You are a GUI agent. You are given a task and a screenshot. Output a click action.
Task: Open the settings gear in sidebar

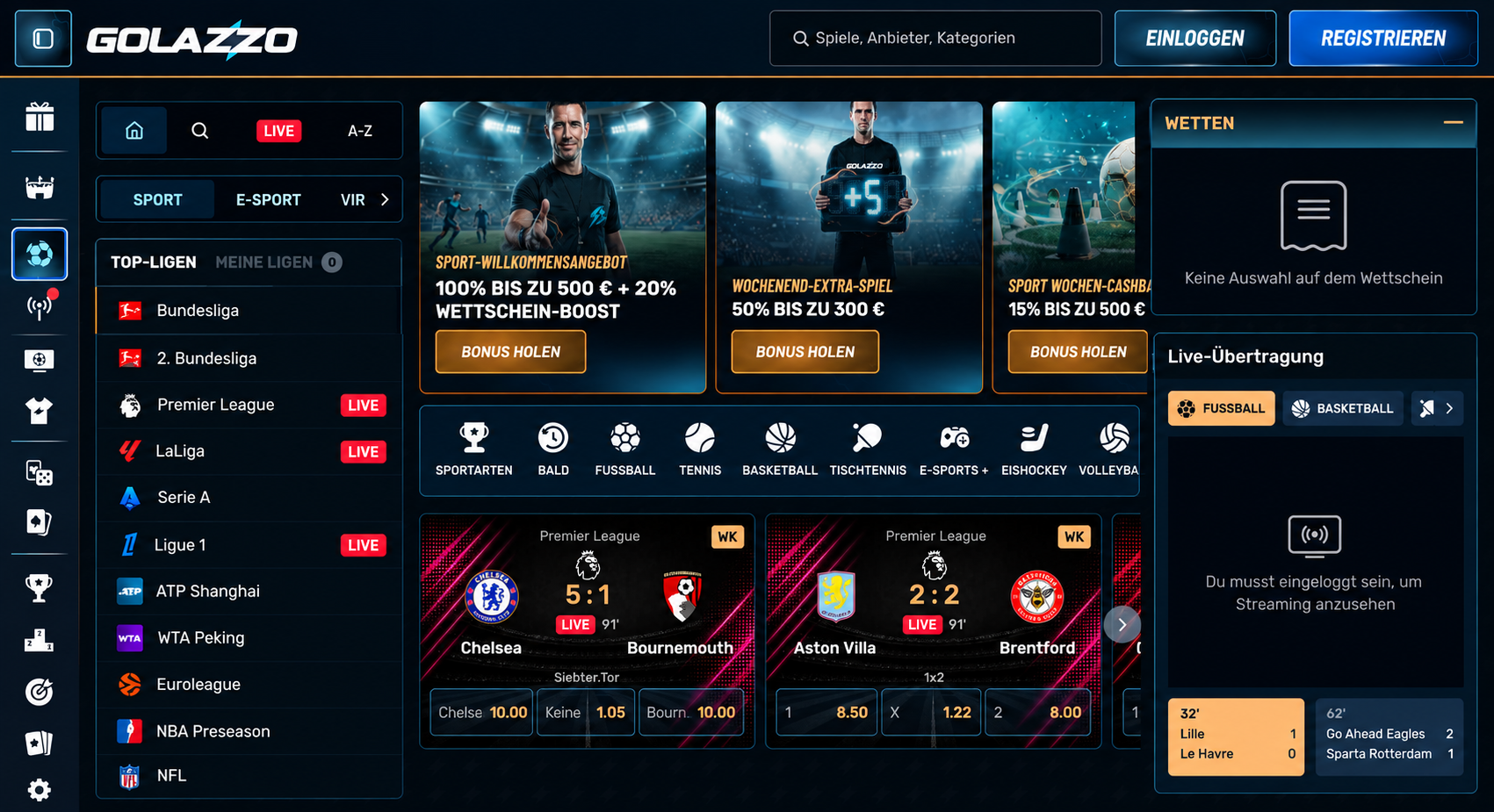click(x=40, y=790)
